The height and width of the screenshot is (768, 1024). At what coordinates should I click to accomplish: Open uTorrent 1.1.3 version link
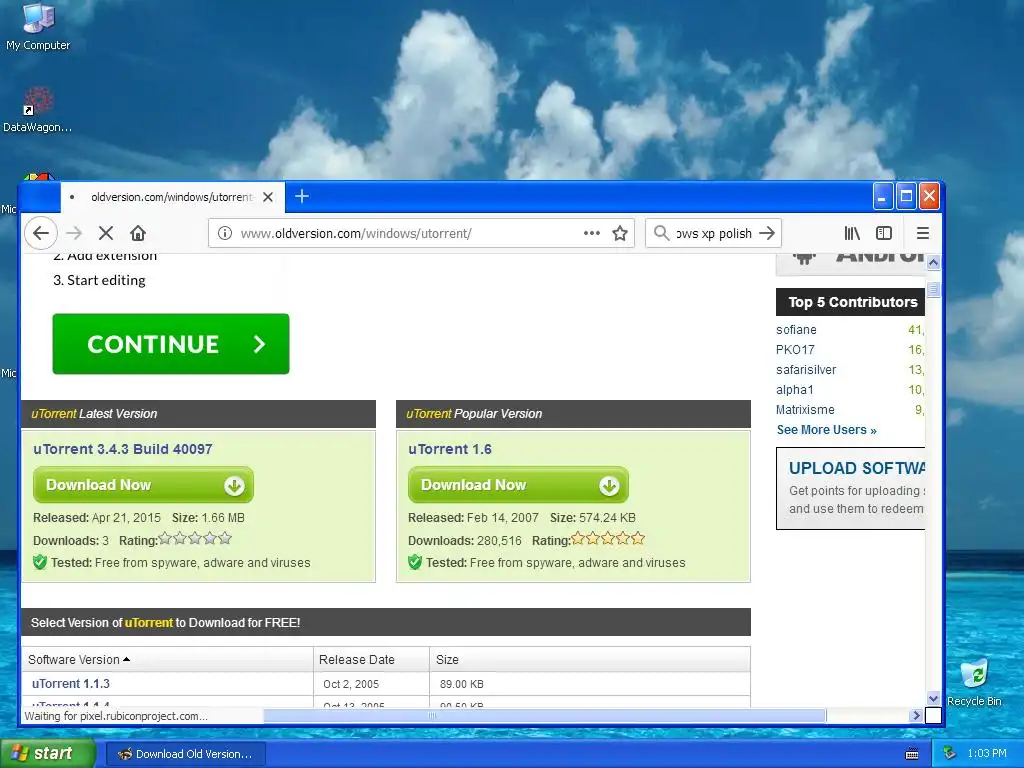pyautogui.click(x=71, y=684)
